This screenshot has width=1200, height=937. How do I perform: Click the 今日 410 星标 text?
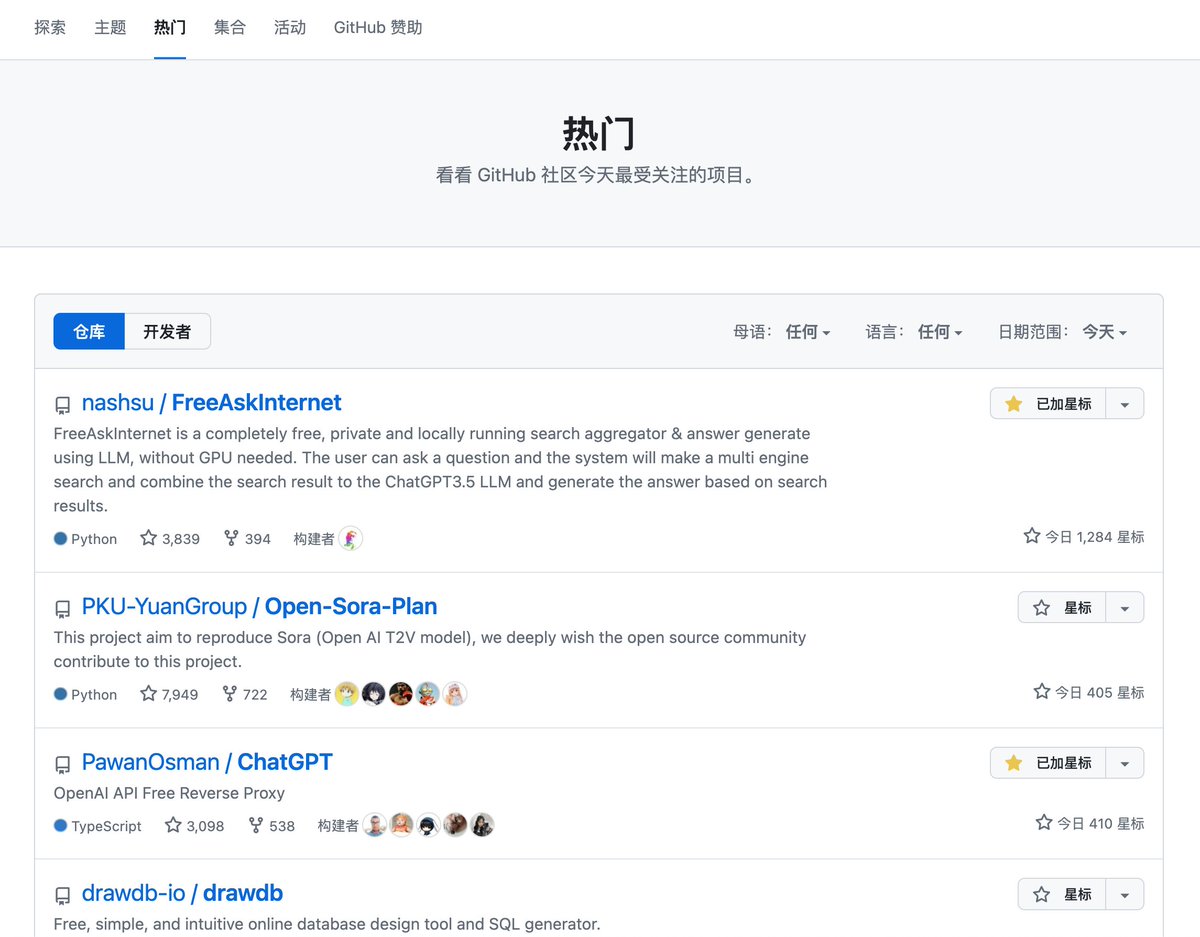tap(1090, 823)
